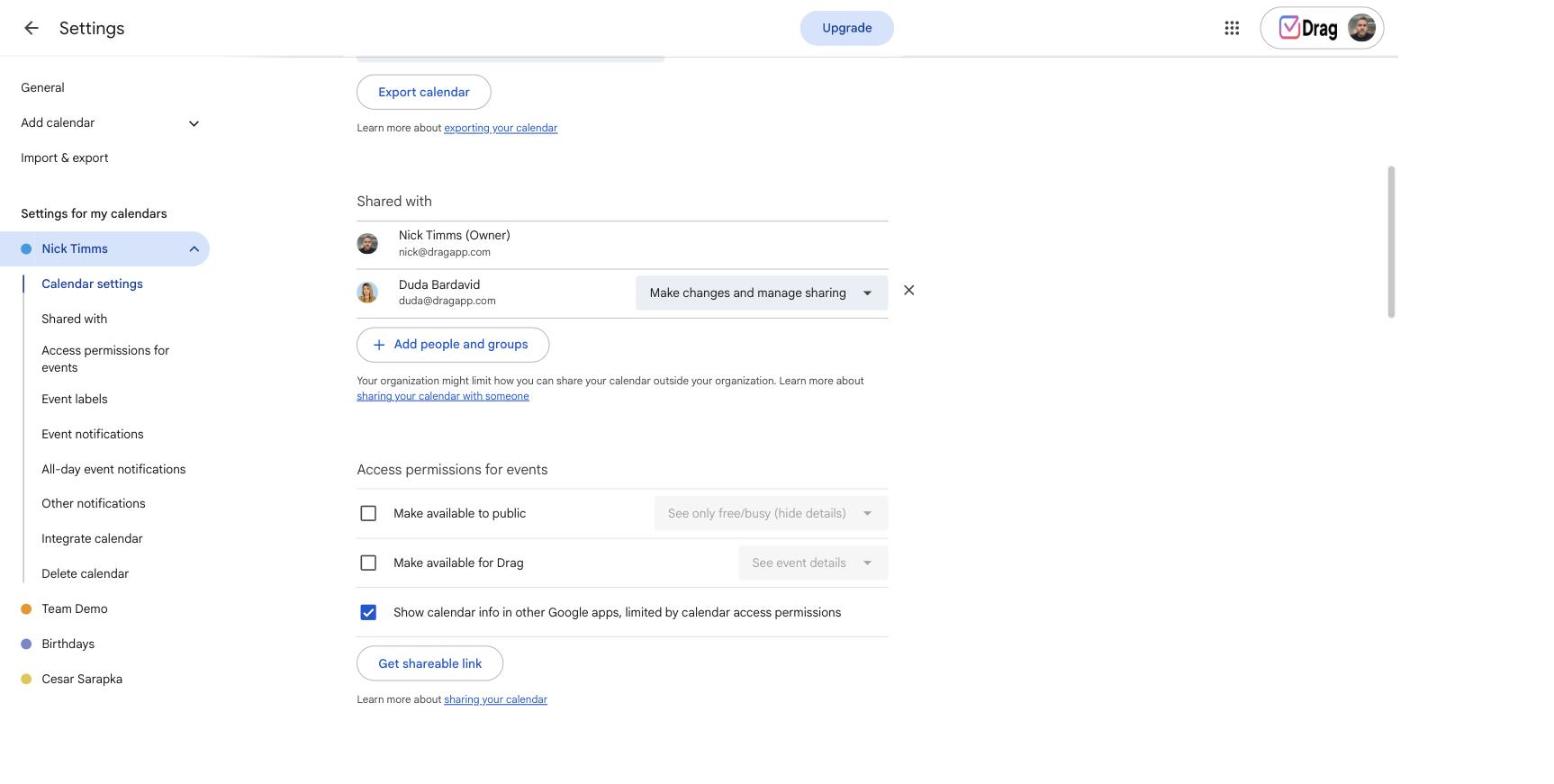Viewport: 1554px width, 784px height.
Task: Click the duda@dragapp.com email text
Action: coord(447,301)
